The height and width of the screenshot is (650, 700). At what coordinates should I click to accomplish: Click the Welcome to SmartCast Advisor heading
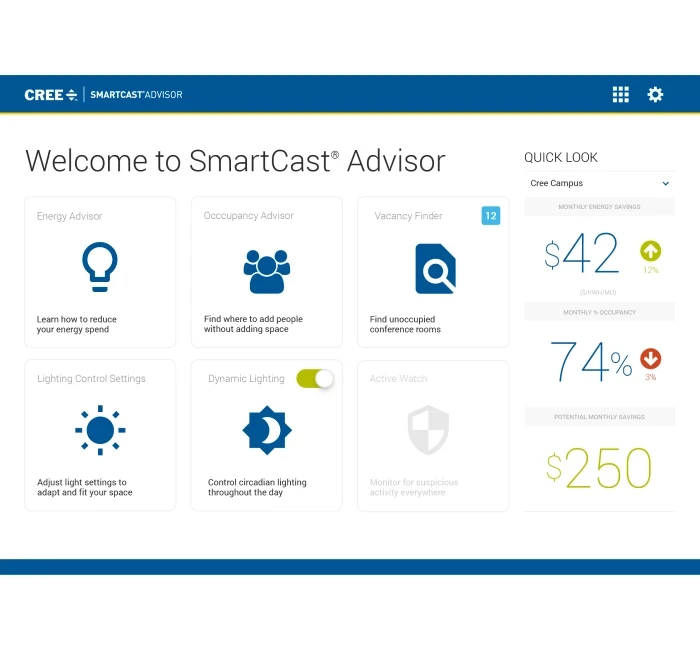click(x=235, y=161)
